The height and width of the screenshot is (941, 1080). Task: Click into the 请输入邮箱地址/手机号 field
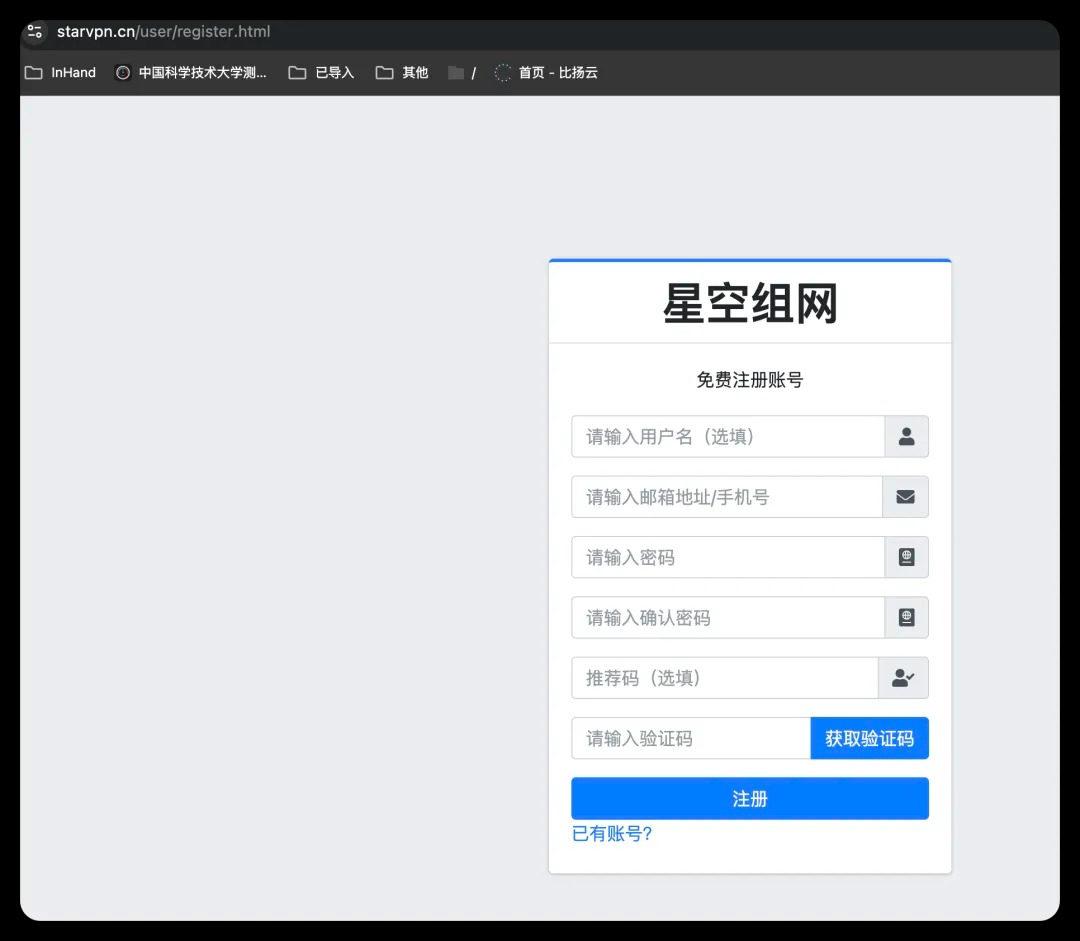(x=726, y=497)
